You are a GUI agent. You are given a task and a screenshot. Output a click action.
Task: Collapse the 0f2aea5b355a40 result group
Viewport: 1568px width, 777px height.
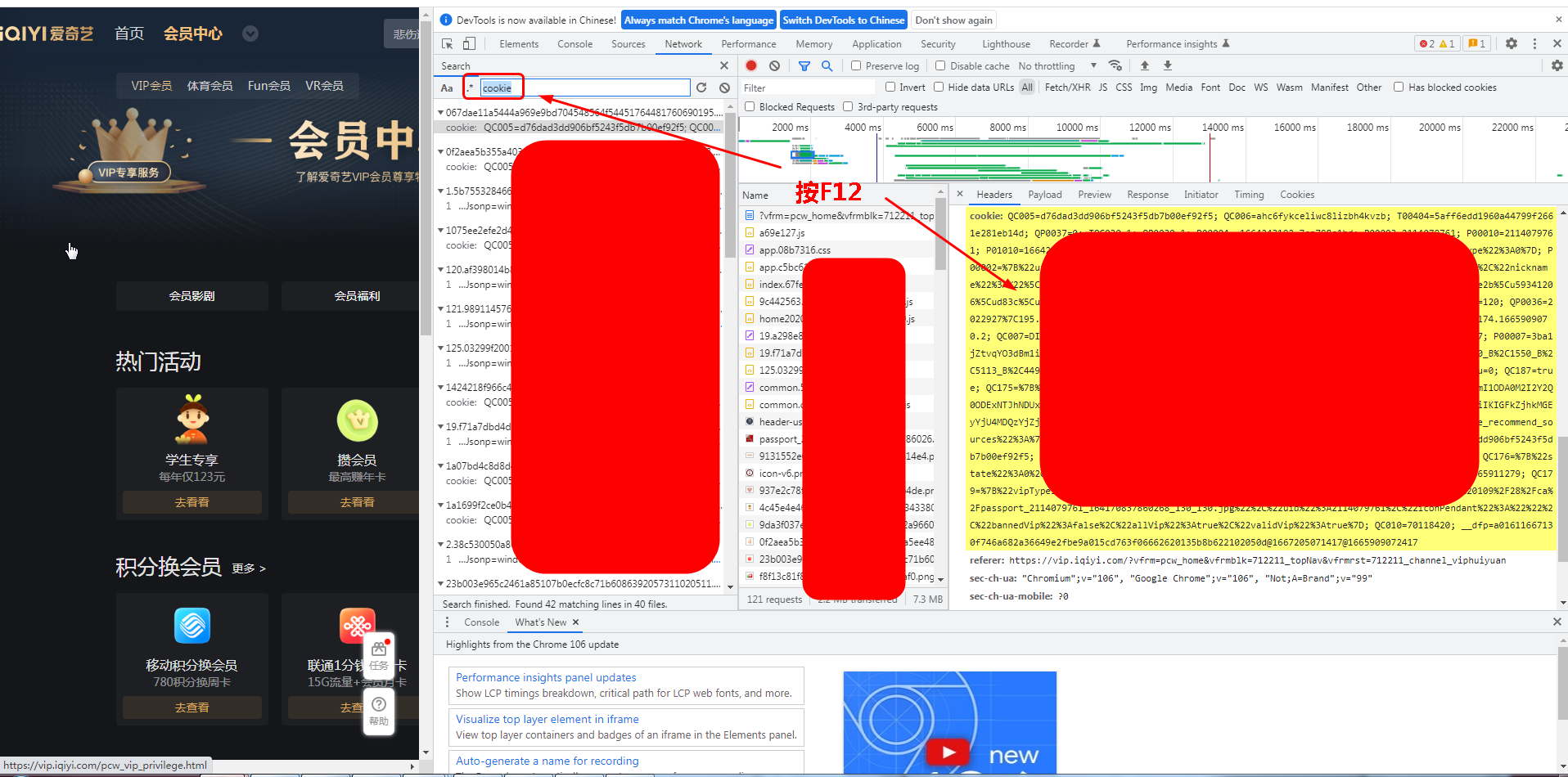(x=441, y=151)
